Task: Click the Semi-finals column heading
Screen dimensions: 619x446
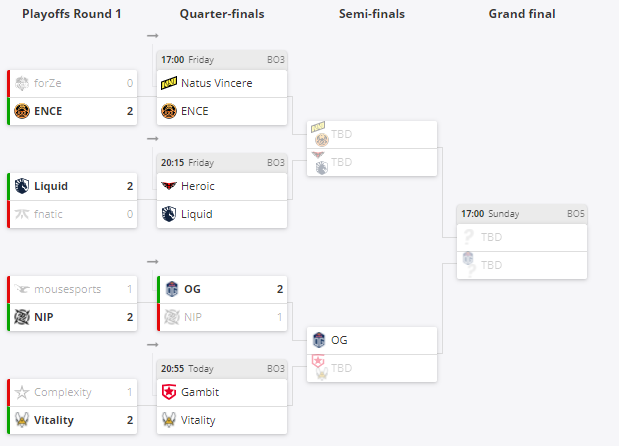Action: [371, 14]
